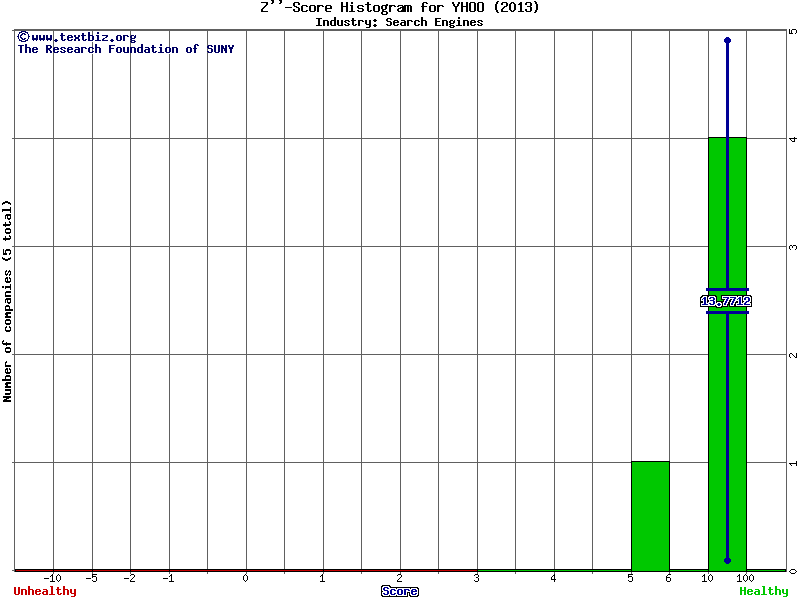This screenshot has width=800, height=600.
Task: Click the 4 tick label on the right y-axis
Action: (x=792, y=139)
